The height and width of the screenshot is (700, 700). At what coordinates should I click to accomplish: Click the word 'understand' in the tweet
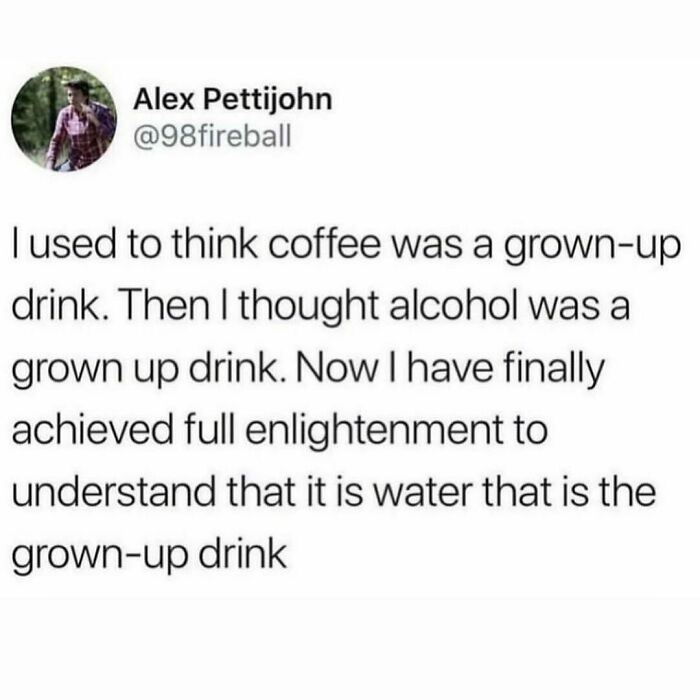point(112,492)
